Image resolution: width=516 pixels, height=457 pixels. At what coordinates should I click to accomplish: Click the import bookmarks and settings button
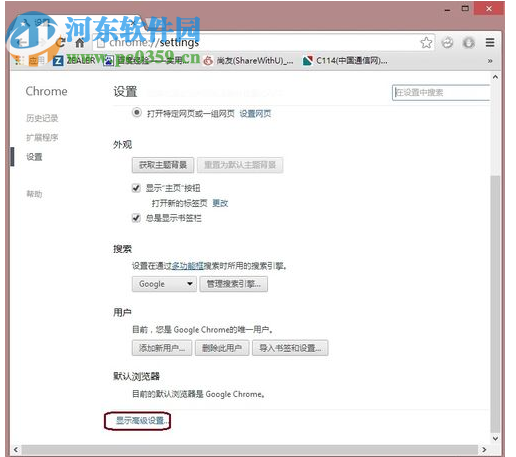click(x=290, y=348)
